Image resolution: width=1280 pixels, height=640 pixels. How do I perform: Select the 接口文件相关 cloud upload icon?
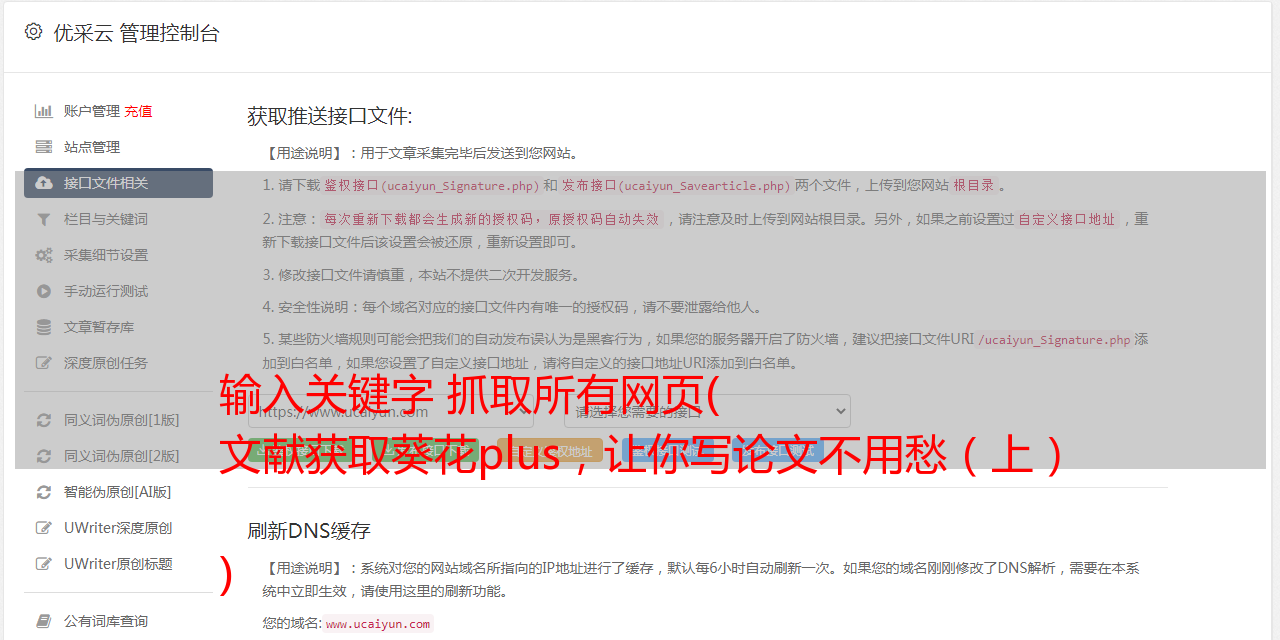point(44,183)
